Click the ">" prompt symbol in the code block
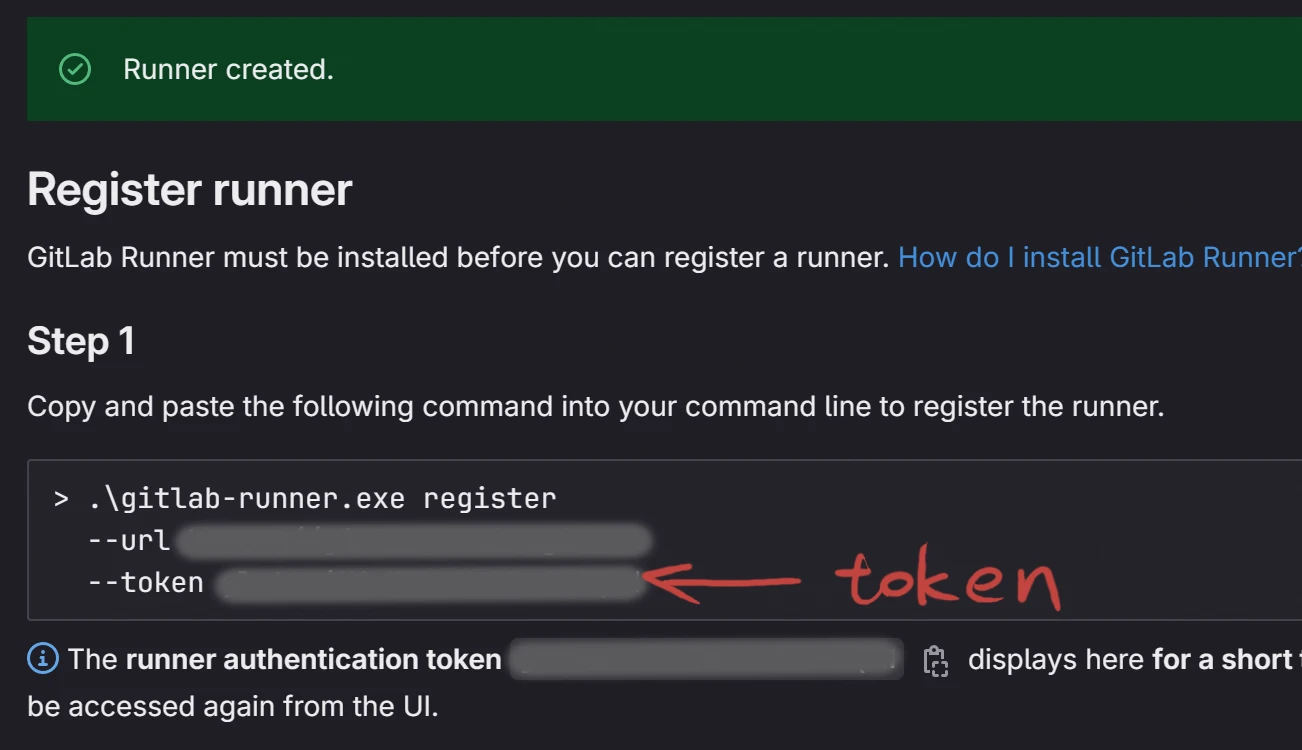 [62, 498]
